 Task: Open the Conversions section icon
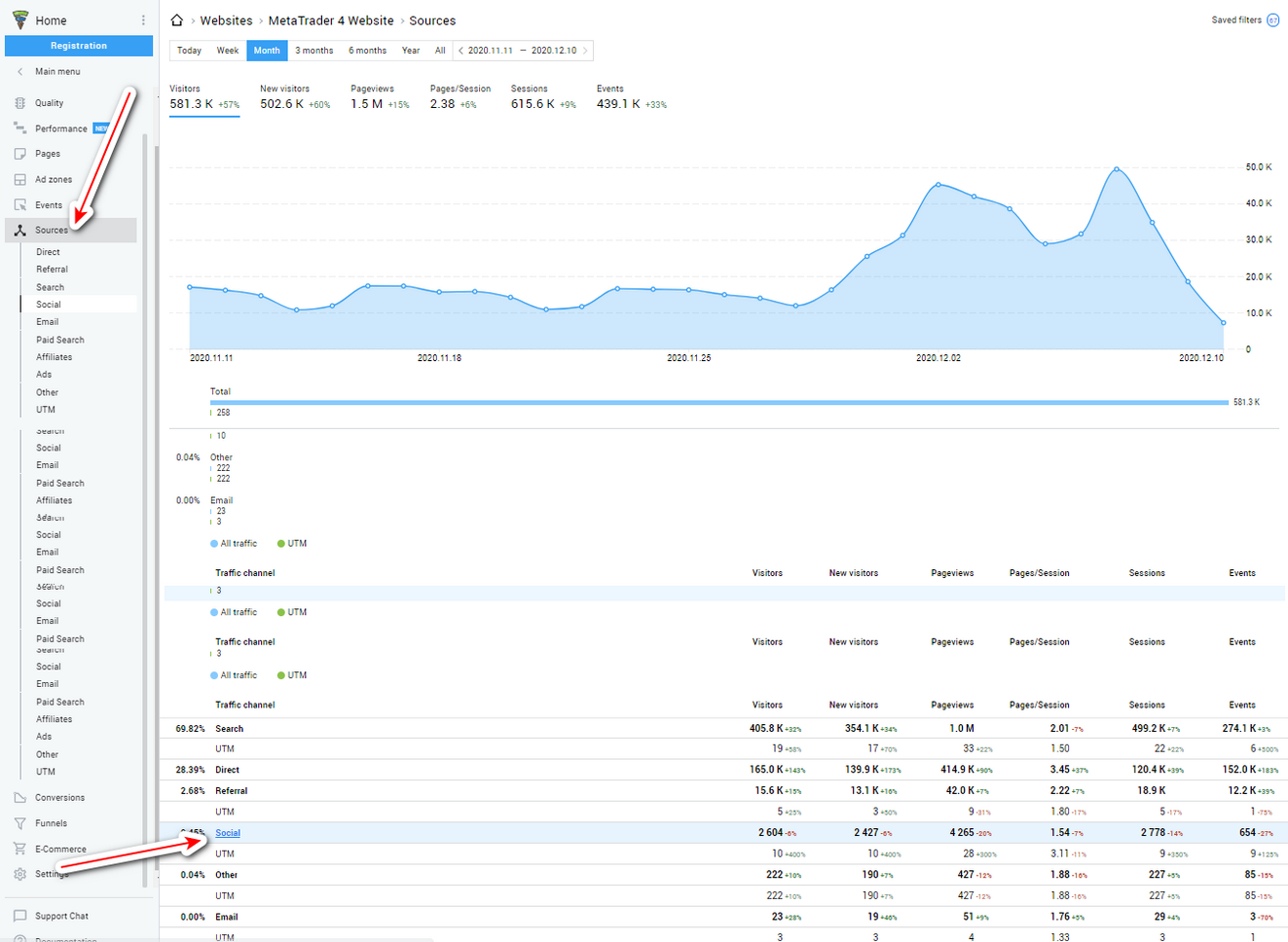(19, 798)
